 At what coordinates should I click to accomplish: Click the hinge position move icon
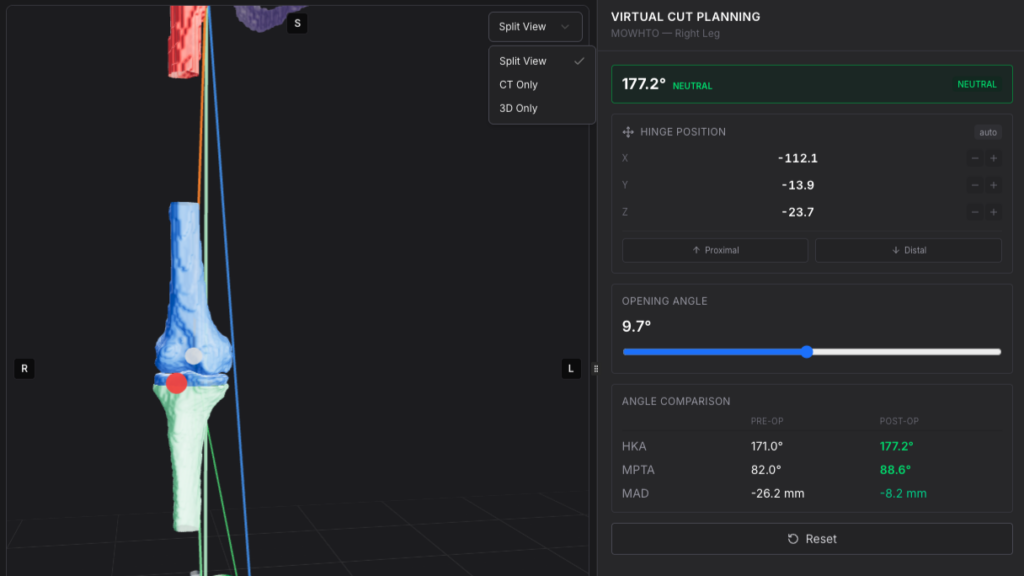pyautogui.click(x=628, y=132)
